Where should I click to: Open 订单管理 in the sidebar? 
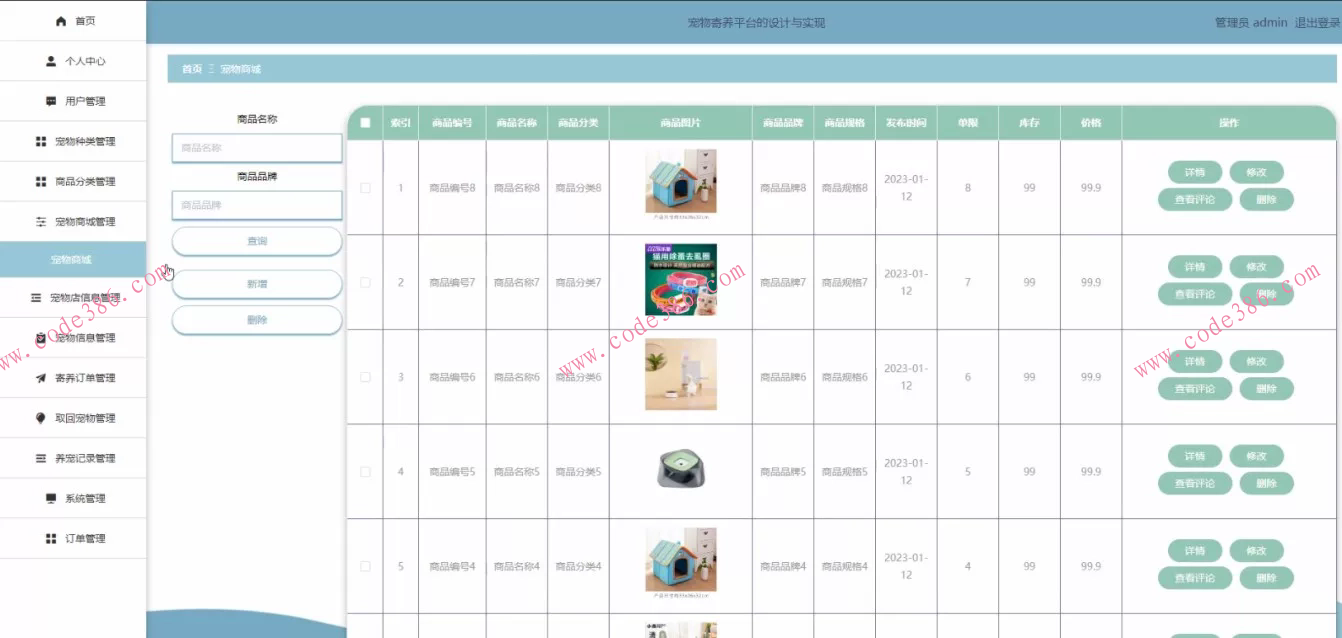point(73,538)
